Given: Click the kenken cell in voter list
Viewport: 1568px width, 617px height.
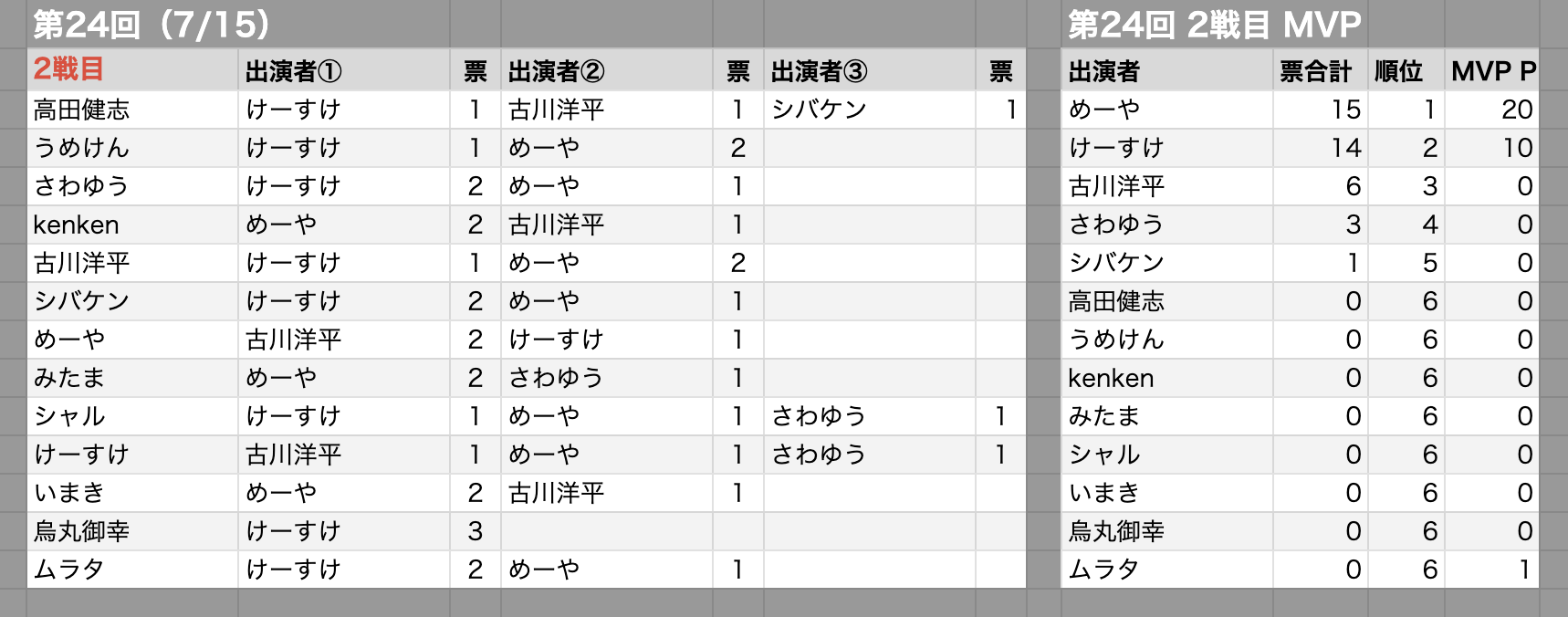Looking at the screenshot, I should click(133, 225).
